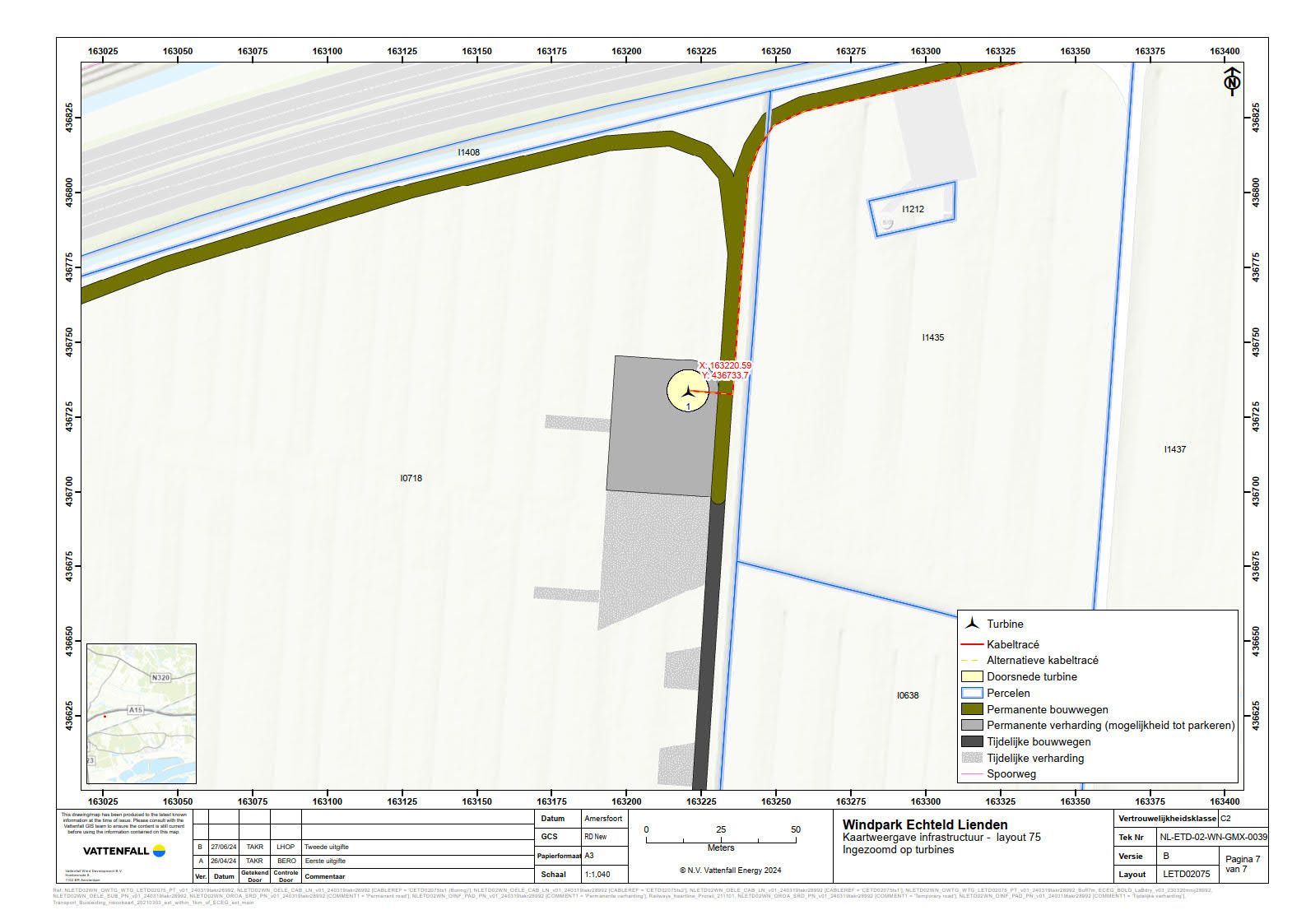The height and width of the screenshot is (924, 1306).
Task: Click the scale bar in meters
Action: pyautogui.click(x=721, y=839)
